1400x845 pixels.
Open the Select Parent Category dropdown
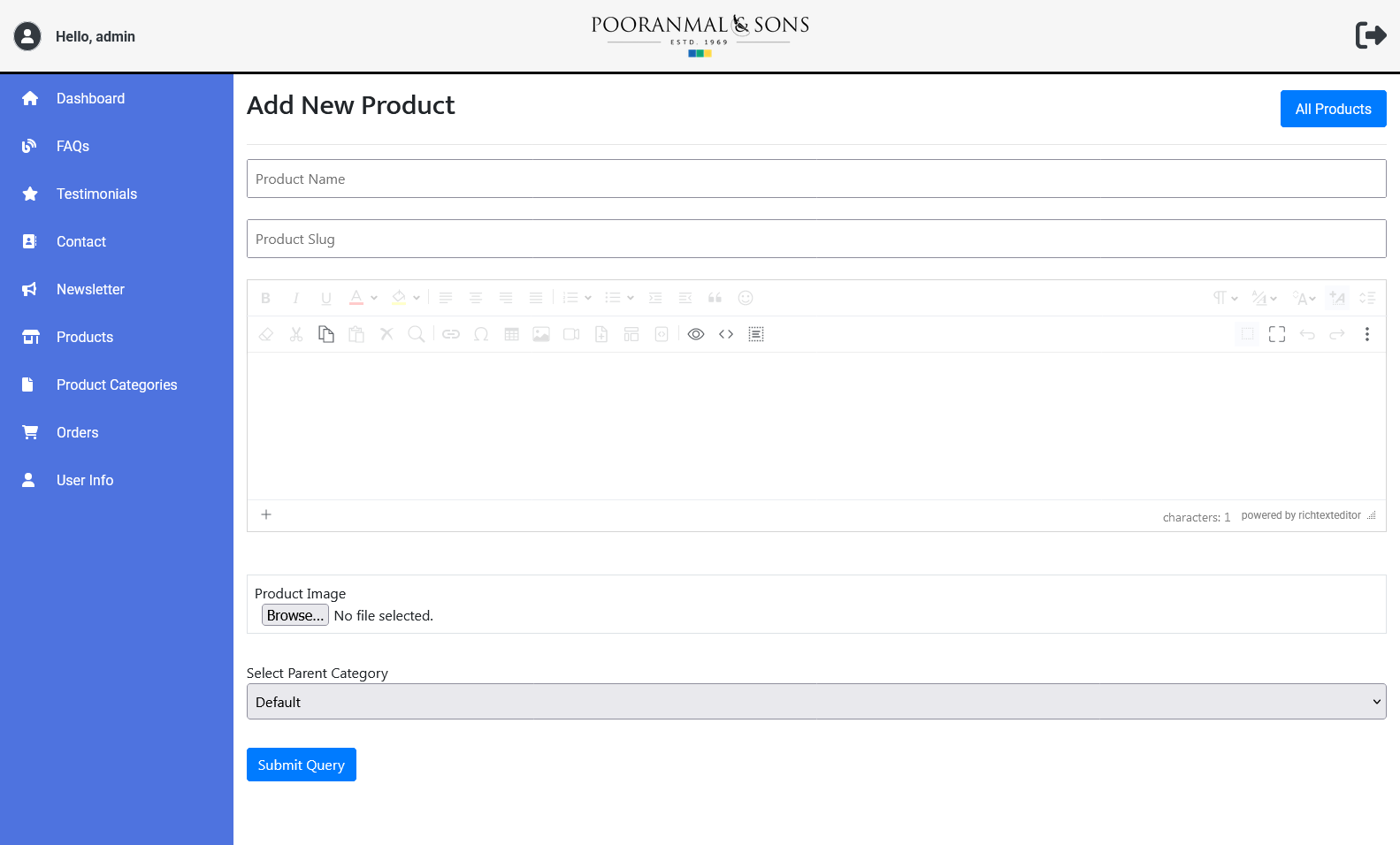pos(815,702)
